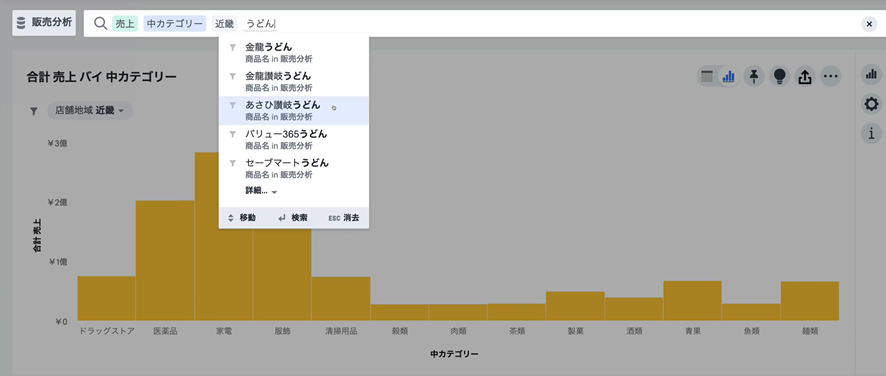886x376 pixels.
Task: Show info panel with i icon
Action: (871, 133)
